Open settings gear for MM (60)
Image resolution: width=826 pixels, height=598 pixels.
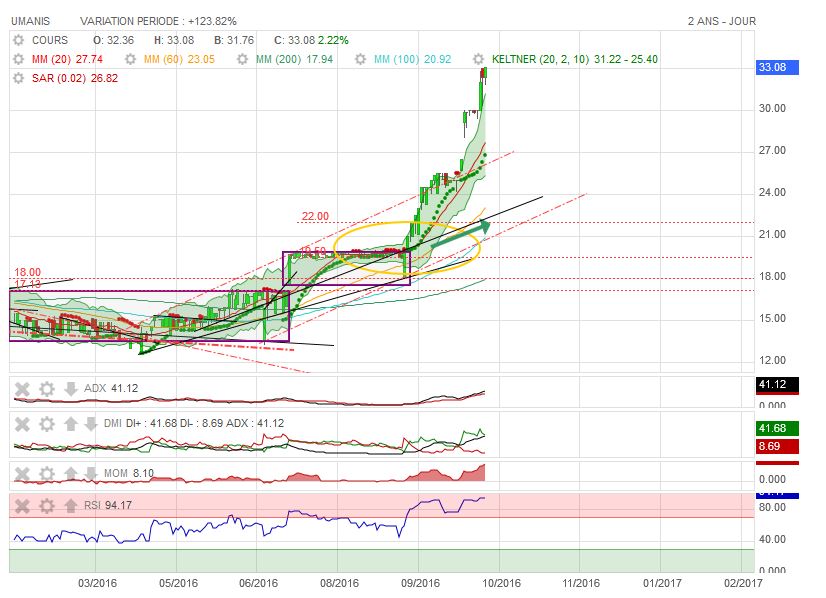(x=131, y=59)
